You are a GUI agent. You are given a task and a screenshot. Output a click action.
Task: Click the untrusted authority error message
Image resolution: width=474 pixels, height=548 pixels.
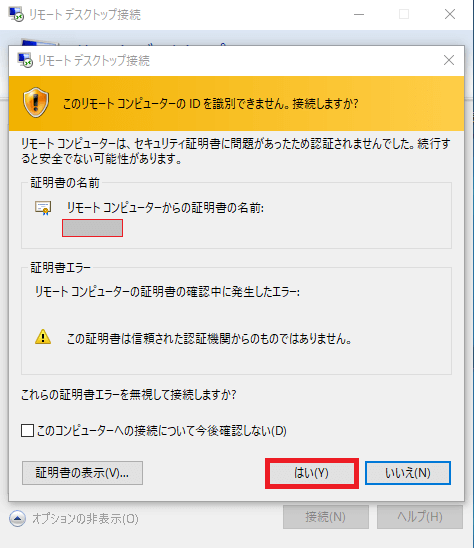click(x=209, y=338)
